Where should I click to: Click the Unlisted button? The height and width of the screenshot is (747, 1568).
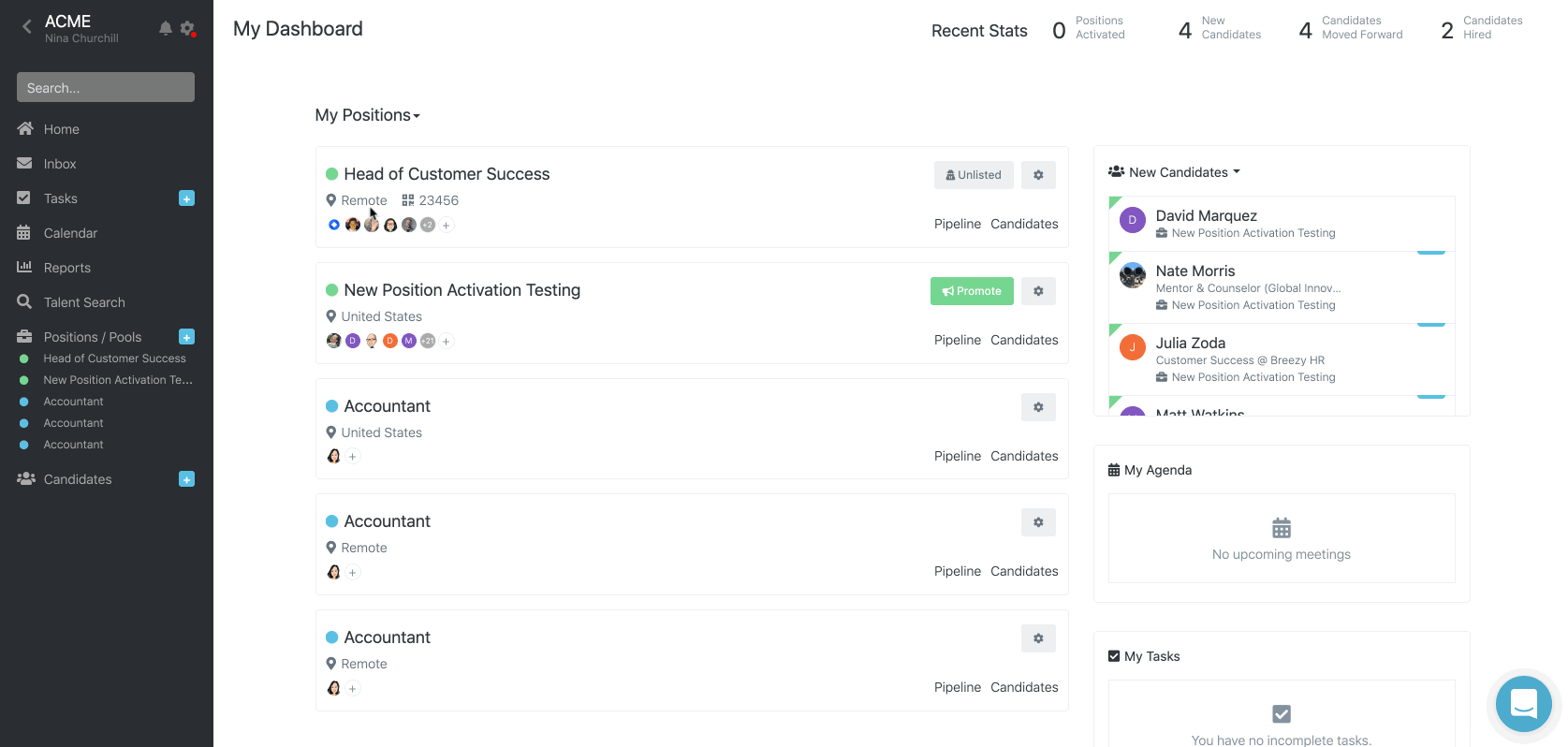[x=974, y=175]
